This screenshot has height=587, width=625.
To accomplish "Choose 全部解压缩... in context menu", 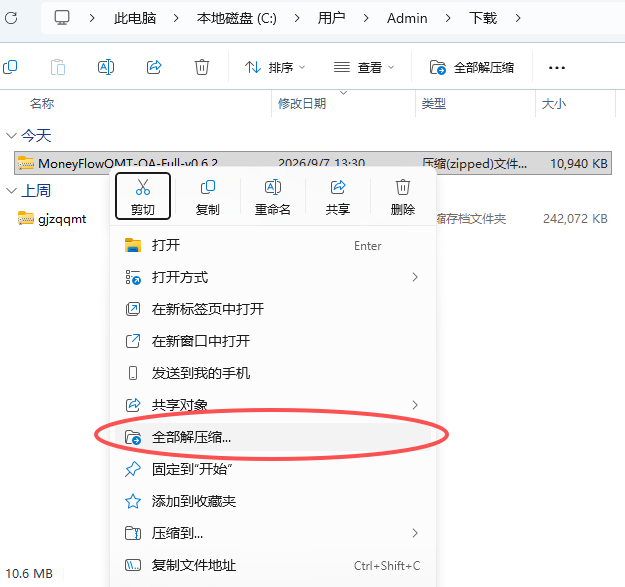I will pos(273,437).
